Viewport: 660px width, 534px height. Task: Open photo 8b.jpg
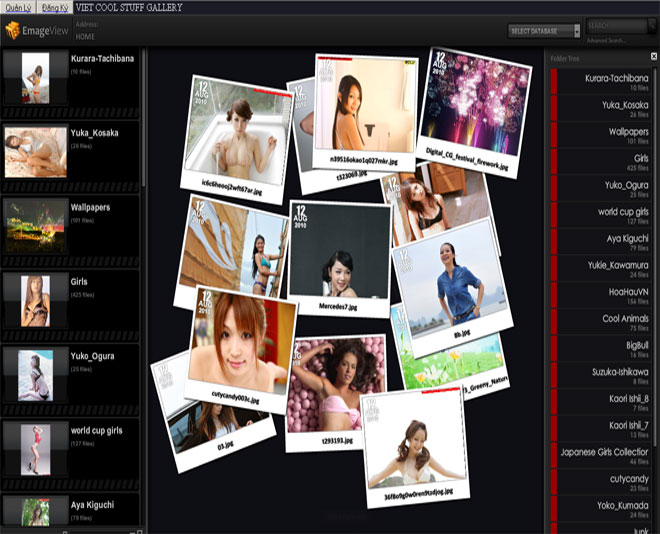tap(452, 286)
